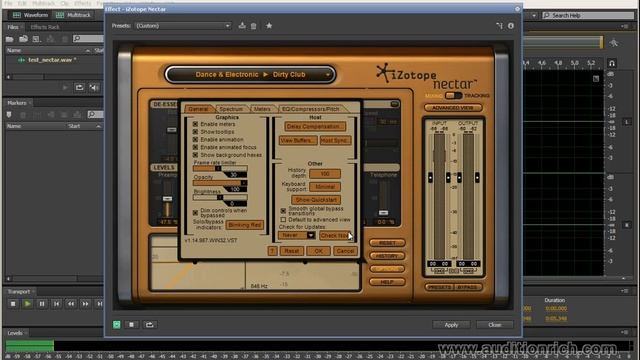The image size is (640, 360).
Task: Sort Files list by Name column arrow
Action: [87, 50]
